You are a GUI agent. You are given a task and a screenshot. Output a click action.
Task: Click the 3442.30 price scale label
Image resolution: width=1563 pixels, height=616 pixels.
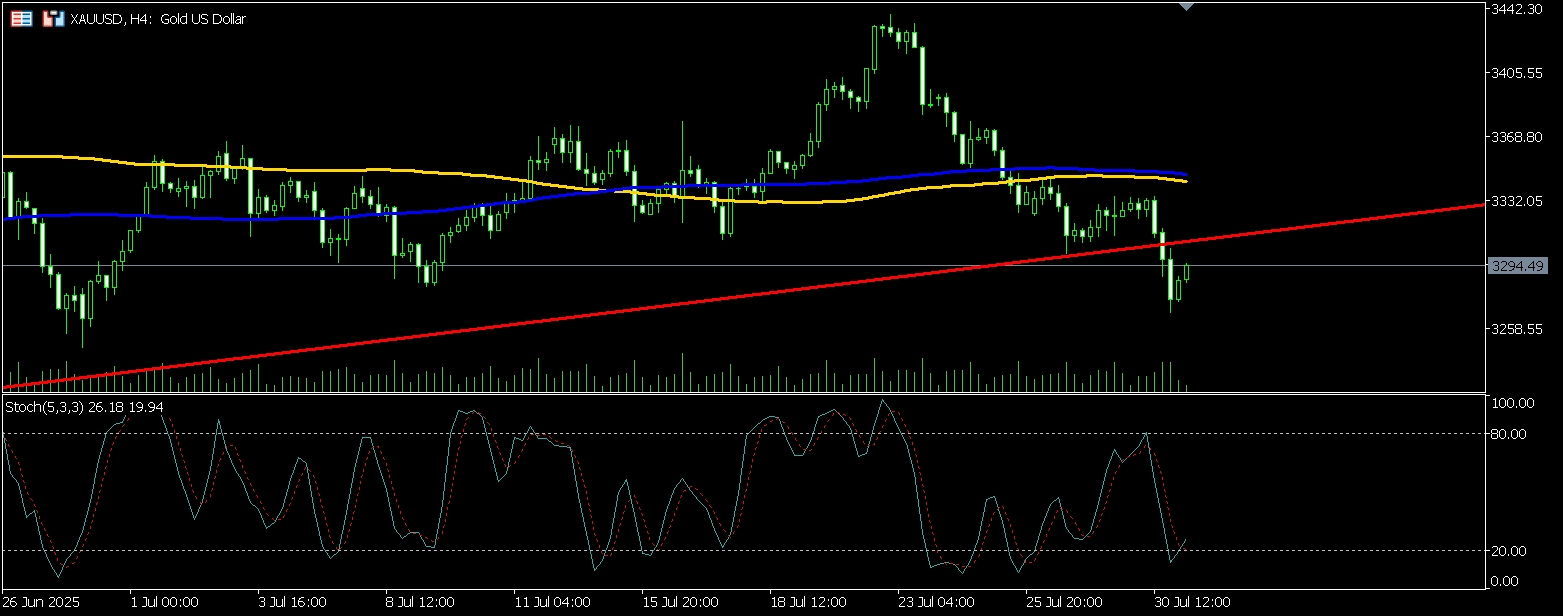tap(1517, 9)
